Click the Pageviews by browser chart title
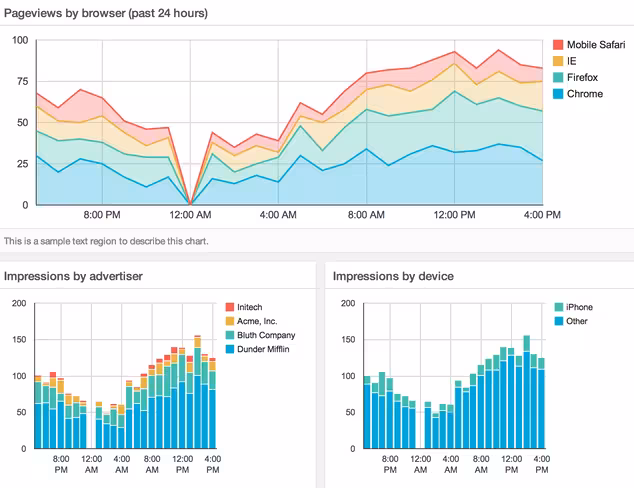This screenshot has height=488, width=634. pos(106,13)
